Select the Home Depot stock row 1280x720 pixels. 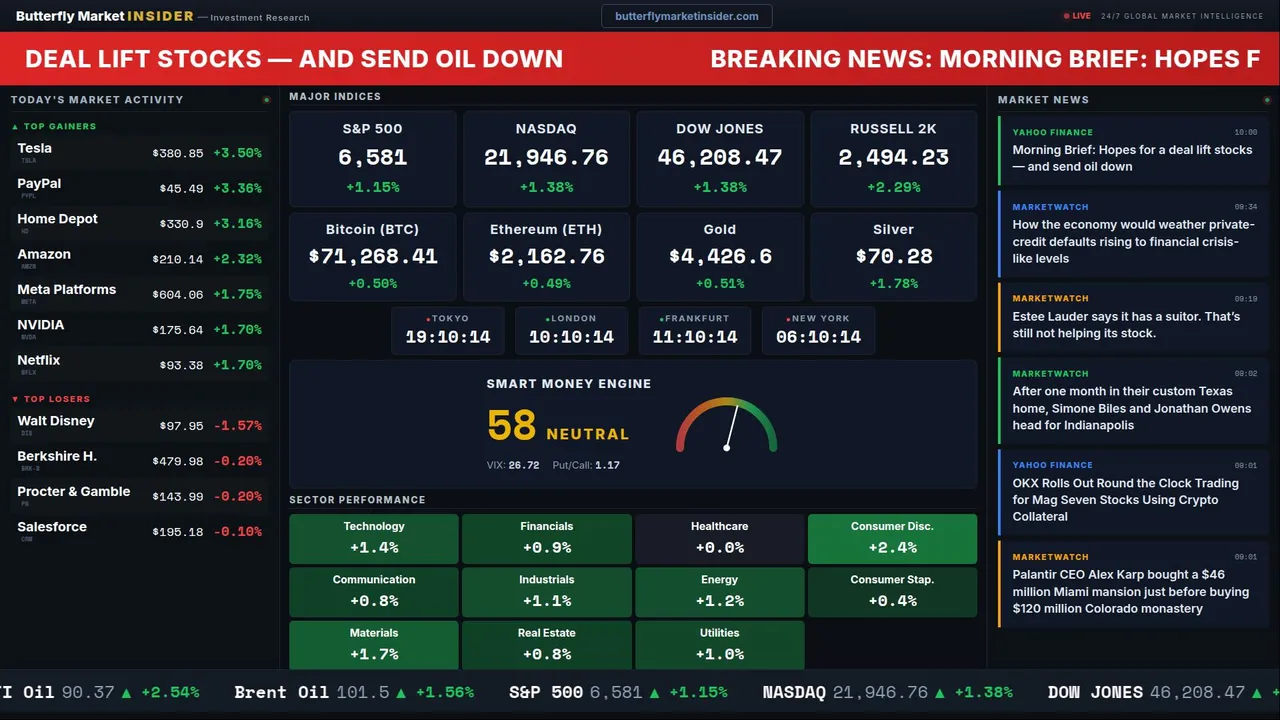tap(139, 223)
